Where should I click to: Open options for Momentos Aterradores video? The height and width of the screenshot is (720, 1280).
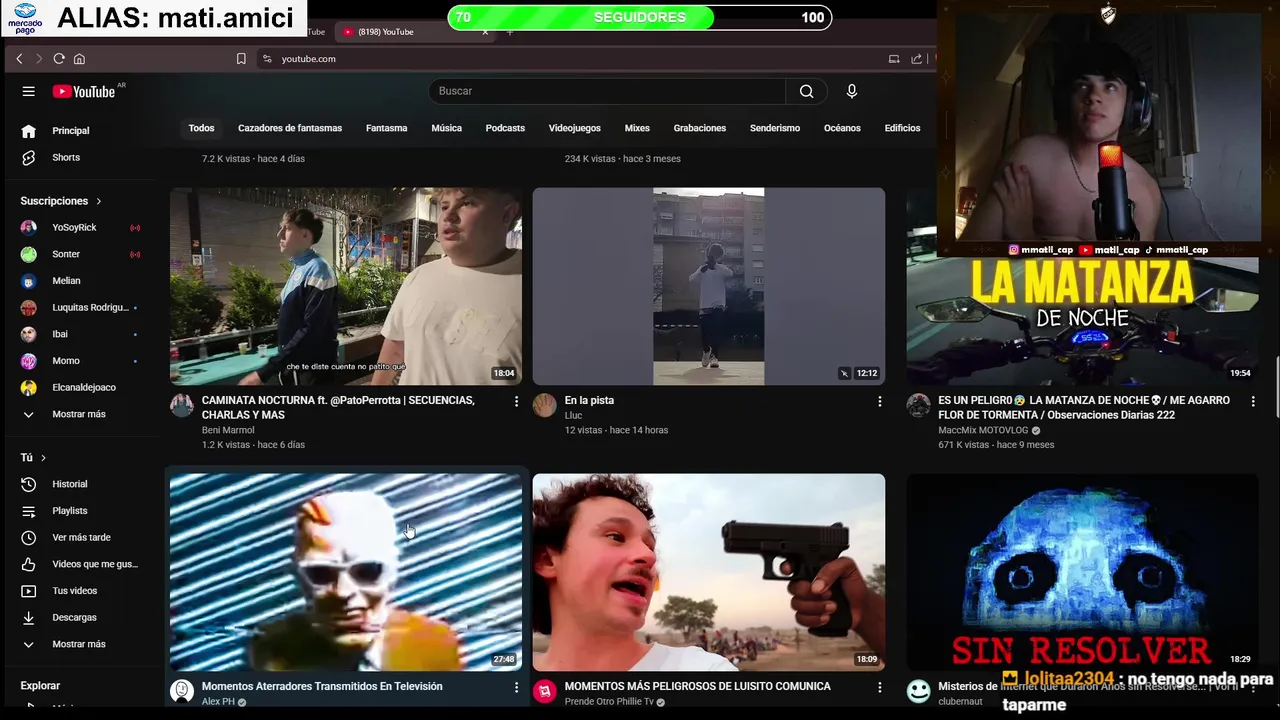tap(516, 687)
